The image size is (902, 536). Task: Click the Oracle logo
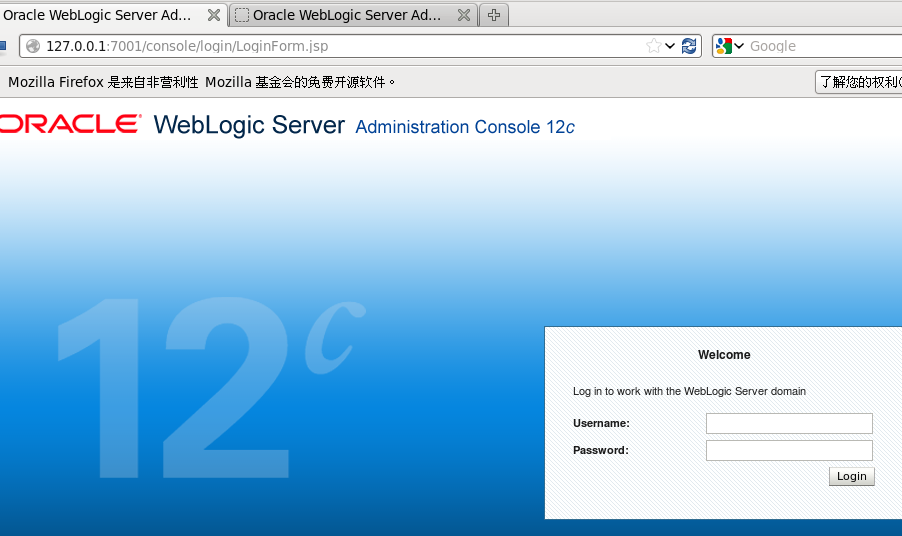point(70,124)
